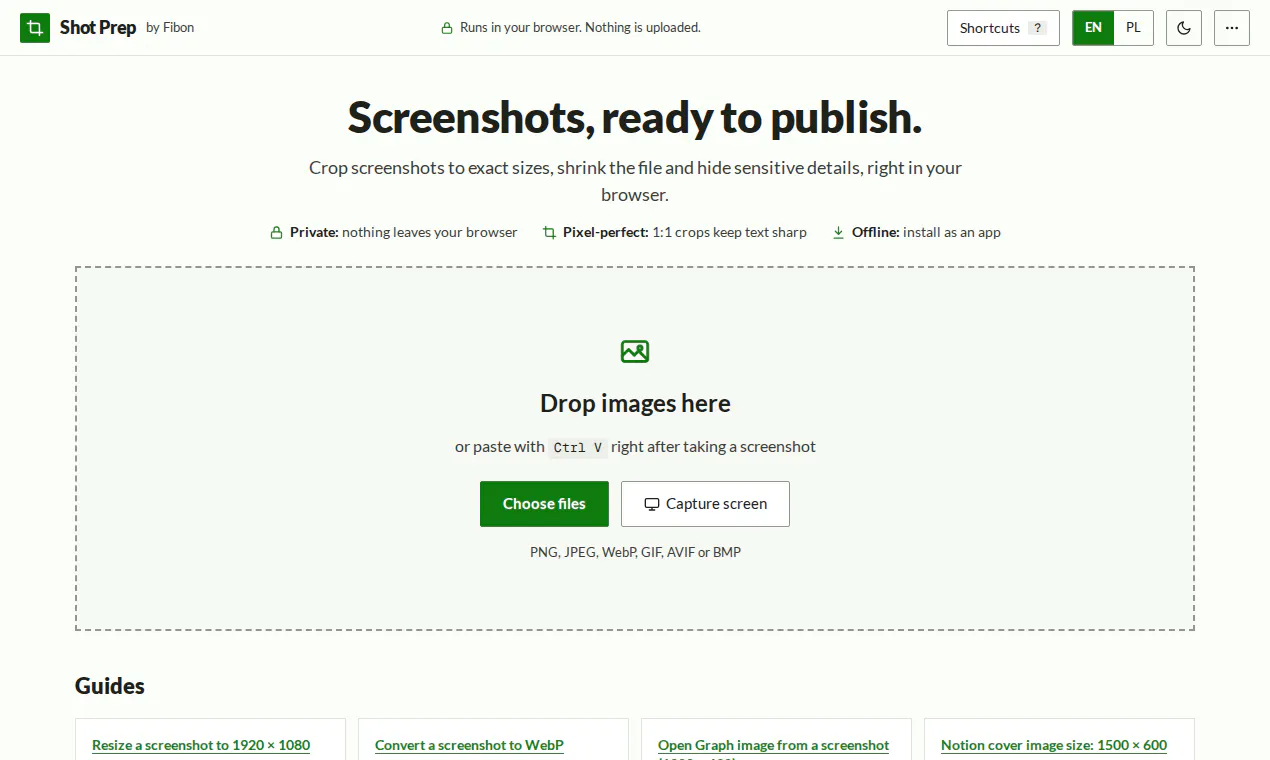Open "Convert a screenshot to WebP" guide
The width and height of the screenshot is (1270, 760).
pyautogui.click(x=469, y=745)
